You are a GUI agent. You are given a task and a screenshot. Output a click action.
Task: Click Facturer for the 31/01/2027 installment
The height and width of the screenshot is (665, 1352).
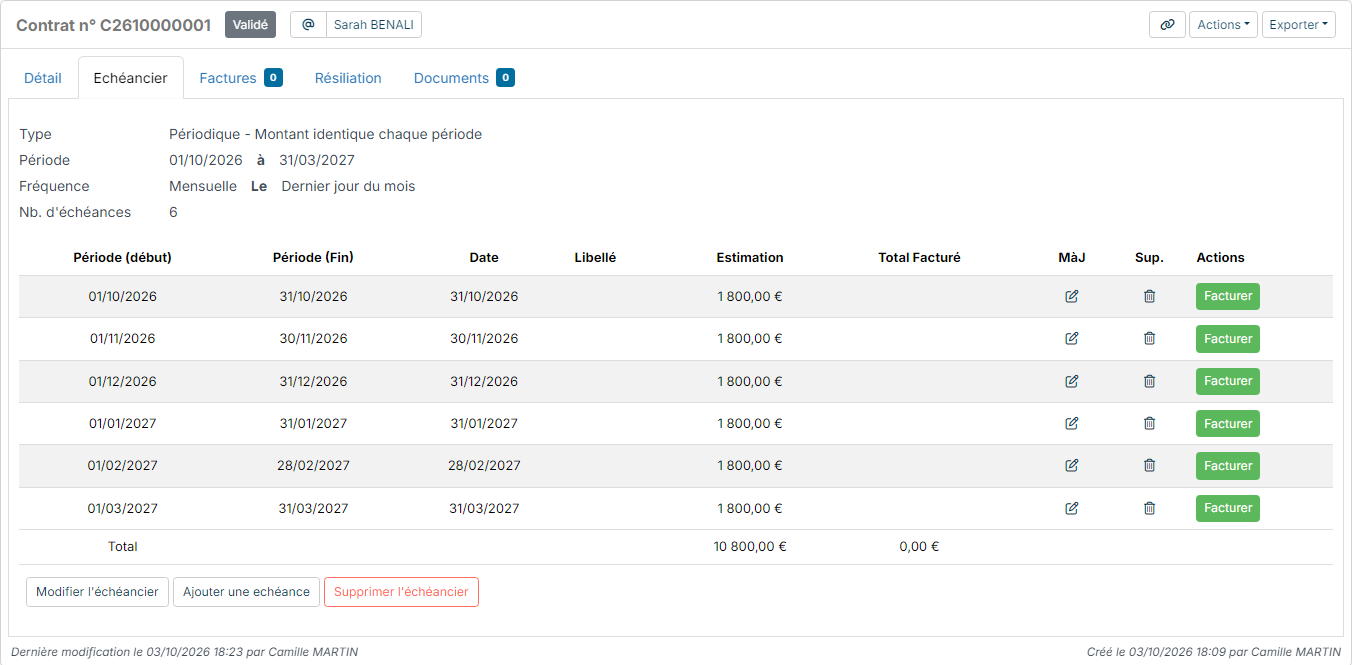[x=1228, y=424]
